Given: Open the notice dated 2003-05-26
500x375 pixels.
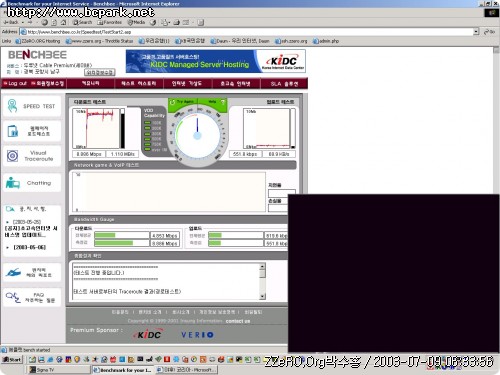Looking at the screenshot, I should pyautogui.click(x=31, y=228).
